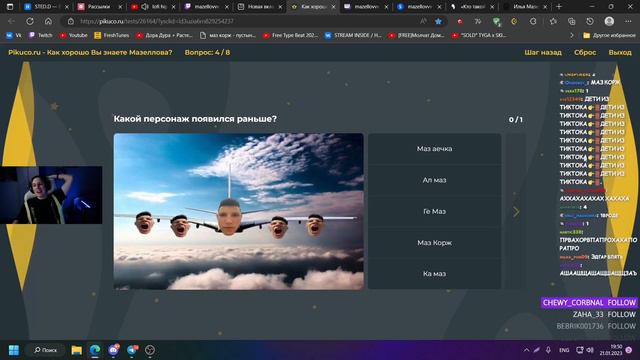The image size is (640, 360).
Task: Click the 0 / 1 score text
Action: pyautogui.click(x=516, y=120)
